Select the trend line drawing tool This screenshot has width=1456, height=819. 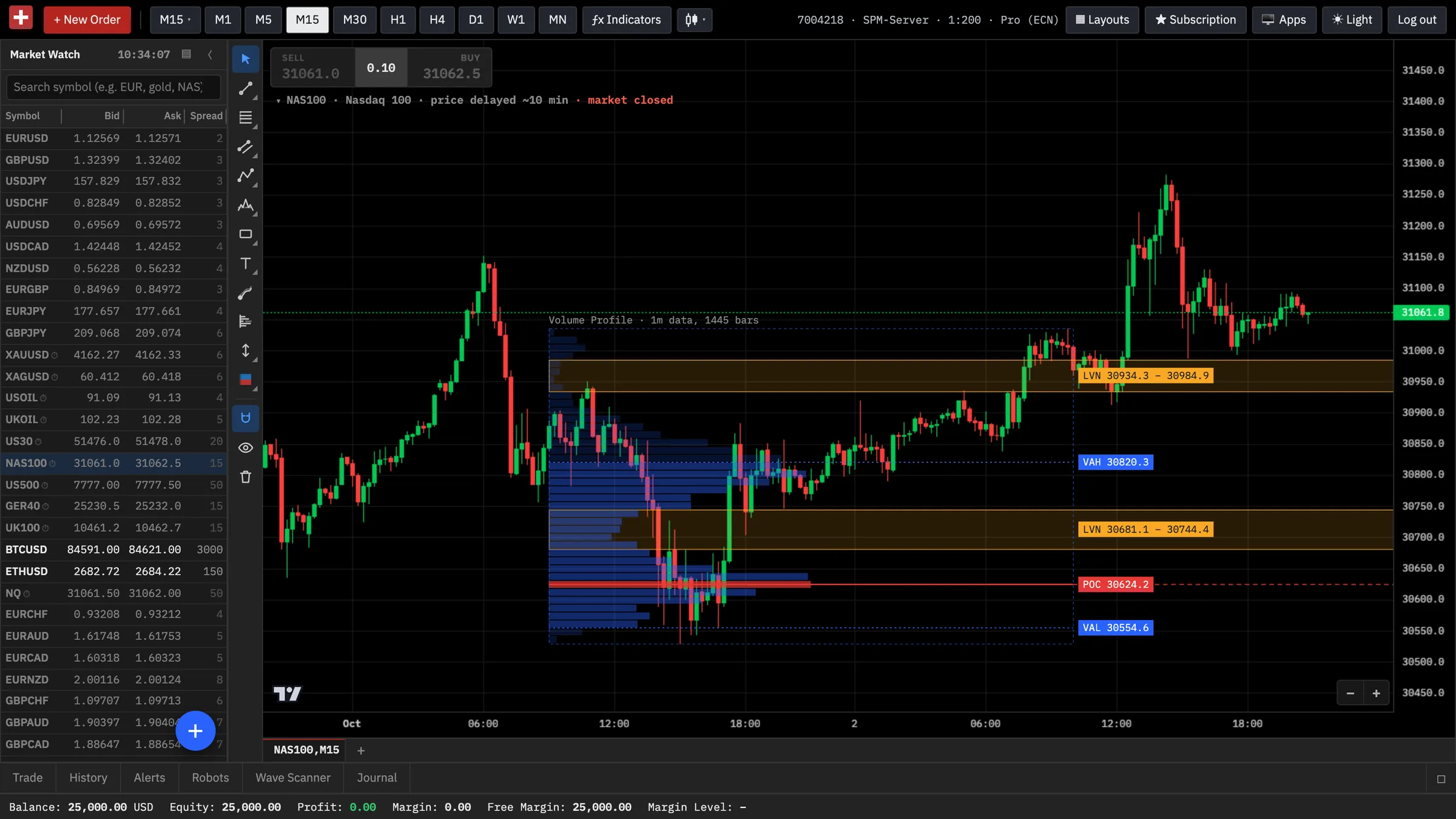click(246, 89)
